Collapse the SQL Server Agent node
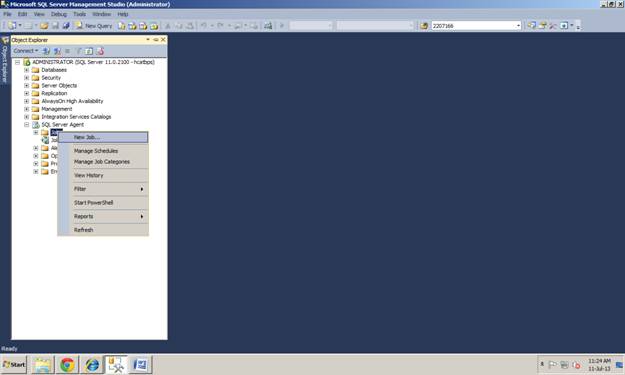The image size is (625, 375). 27,125
